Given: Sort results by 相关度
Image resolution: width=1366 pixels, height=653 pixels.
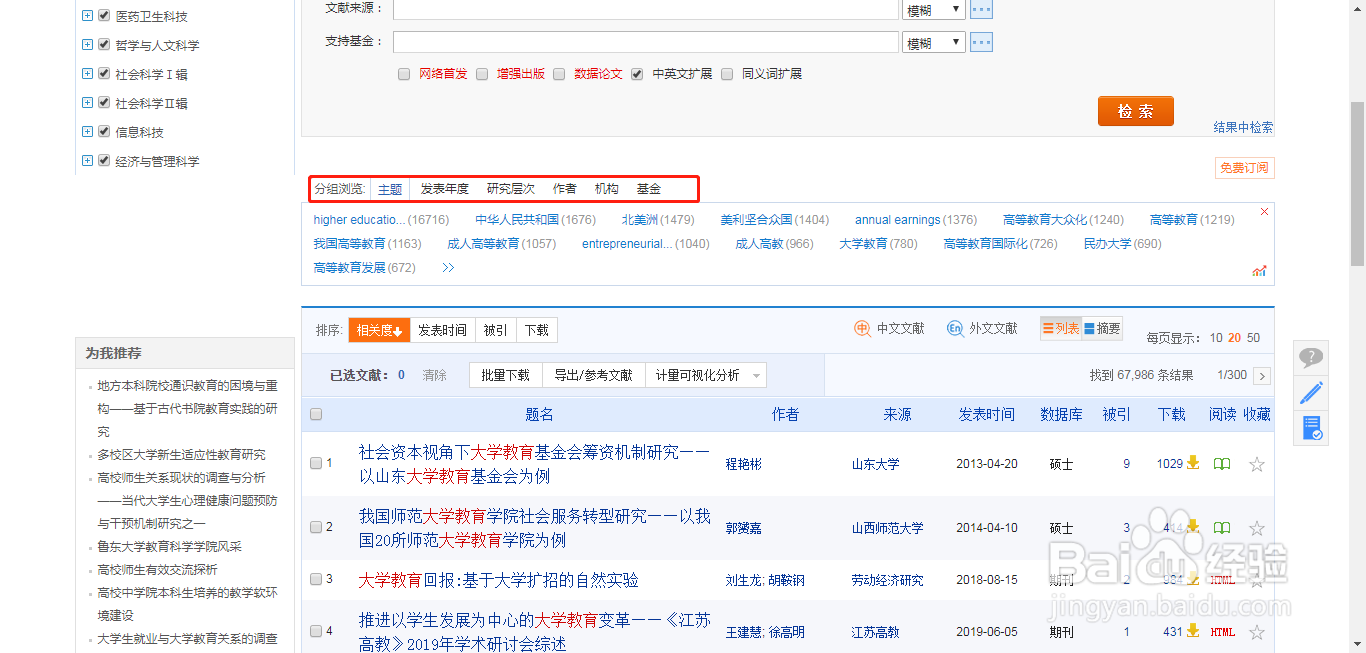Looking at the screenshot, I should pyautogui.click(x=379, y=330).
